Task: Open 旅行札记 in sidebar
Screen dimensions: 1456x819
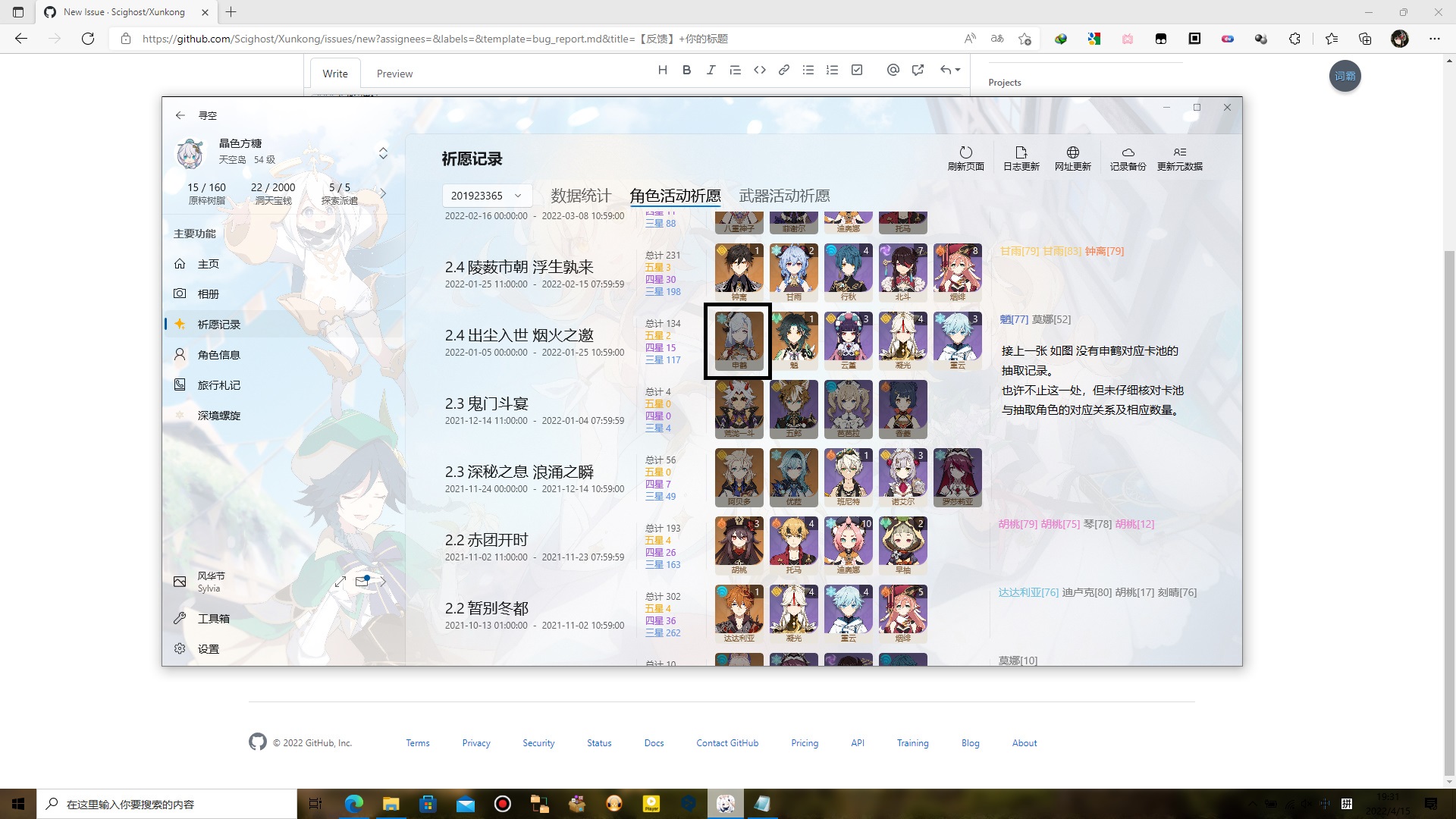Action: click(282, 385)
